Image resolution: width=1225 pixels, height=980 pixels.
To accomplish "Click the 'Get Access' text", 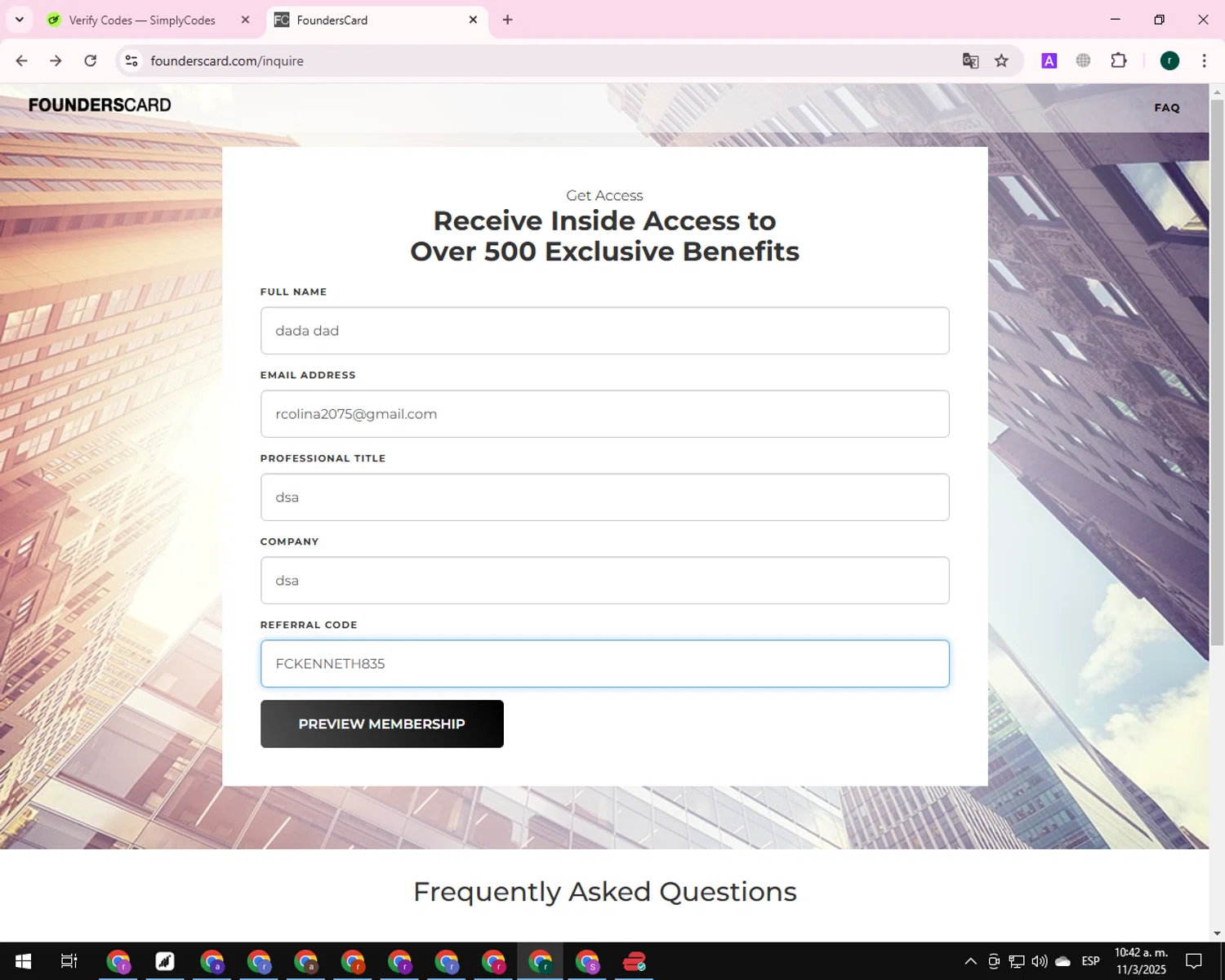I will click(x=604, y=196).
